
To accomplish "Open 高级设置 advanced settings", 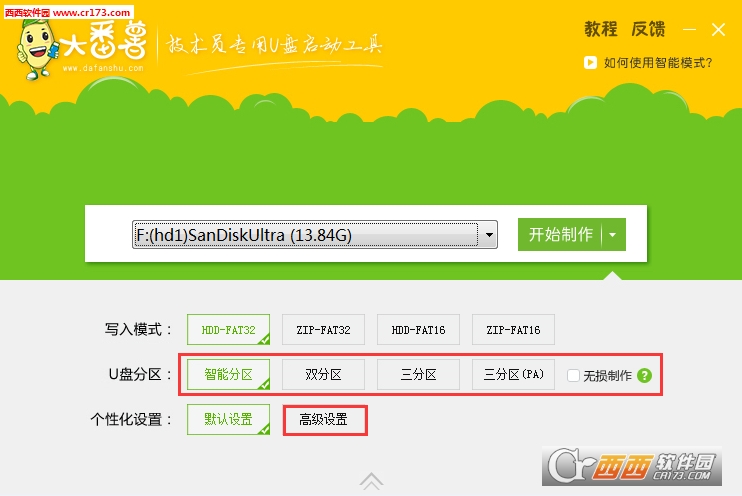I will (324, 420).
